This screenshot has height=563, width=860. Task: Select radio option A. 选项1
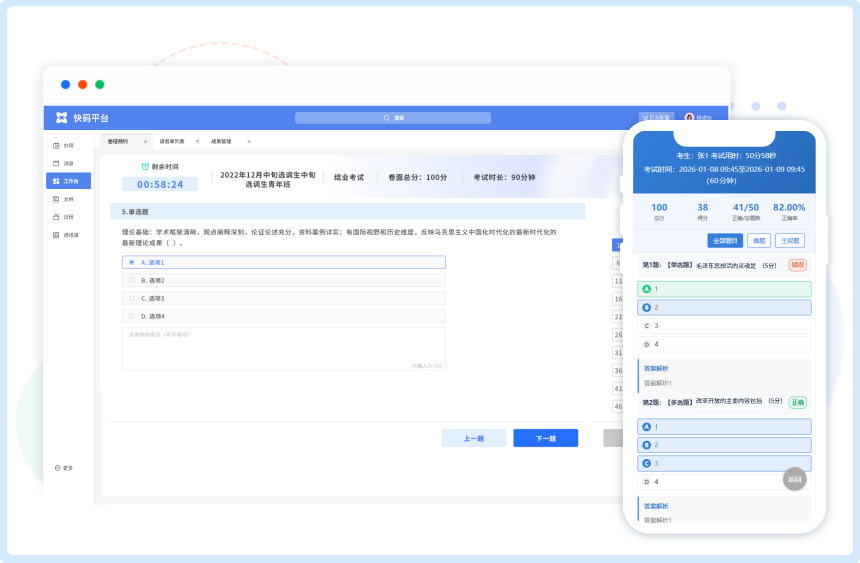pyautogui.click(x=131, y=262)
